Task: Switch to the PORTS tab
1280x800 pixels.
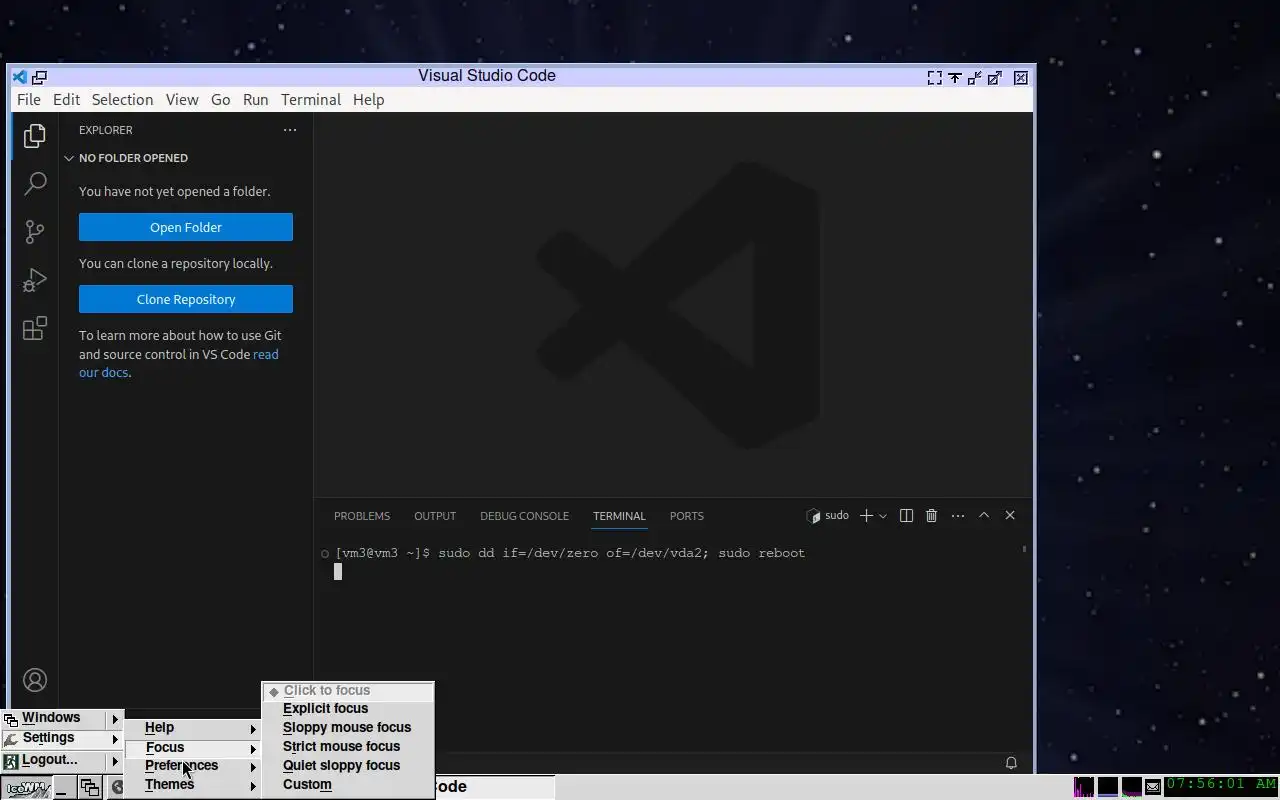Action: 687,516
